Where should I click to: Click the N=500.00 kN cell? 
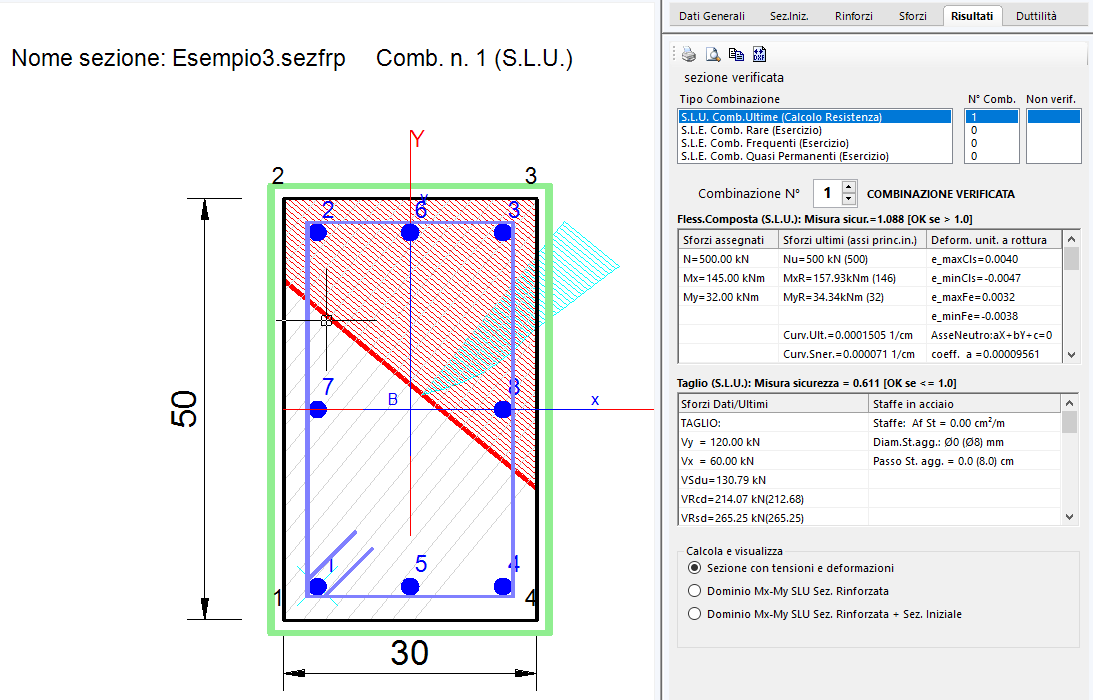point(728,259)
